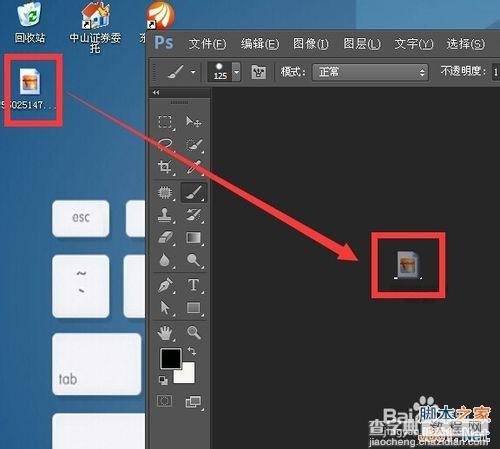Select the 回收站 recycle bin desktop icon

[x=30, y=22]
